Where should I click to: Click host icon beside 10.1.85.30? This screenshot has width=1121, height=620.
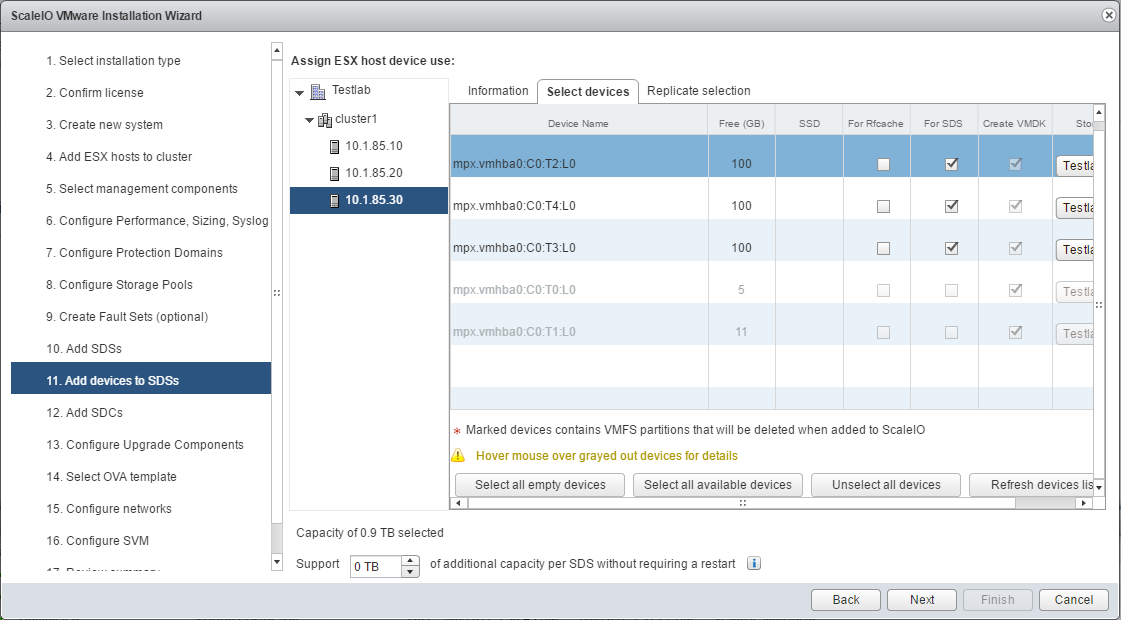click(335, 200)
